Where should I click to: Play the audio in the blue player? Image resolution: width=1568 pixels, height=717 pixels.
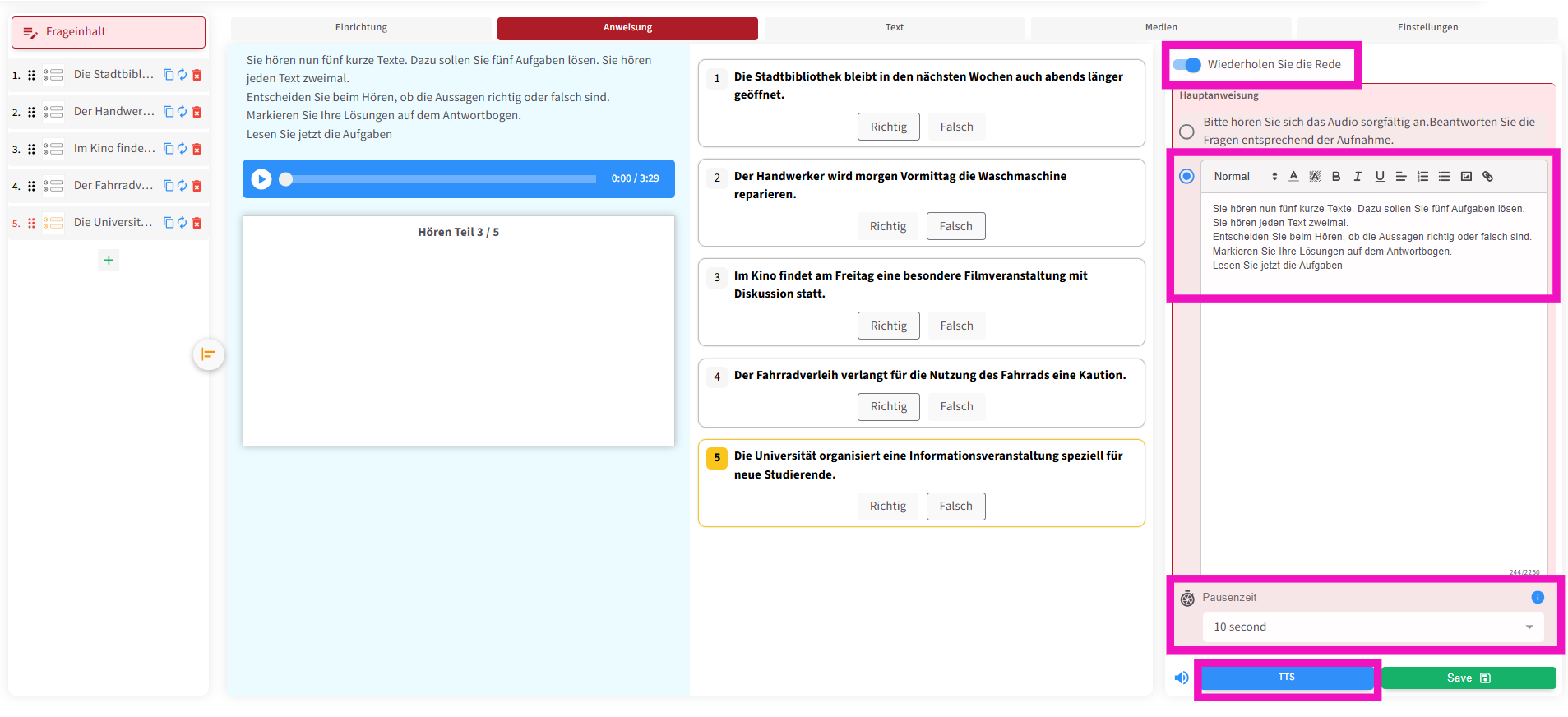click(x=261, y=179)
